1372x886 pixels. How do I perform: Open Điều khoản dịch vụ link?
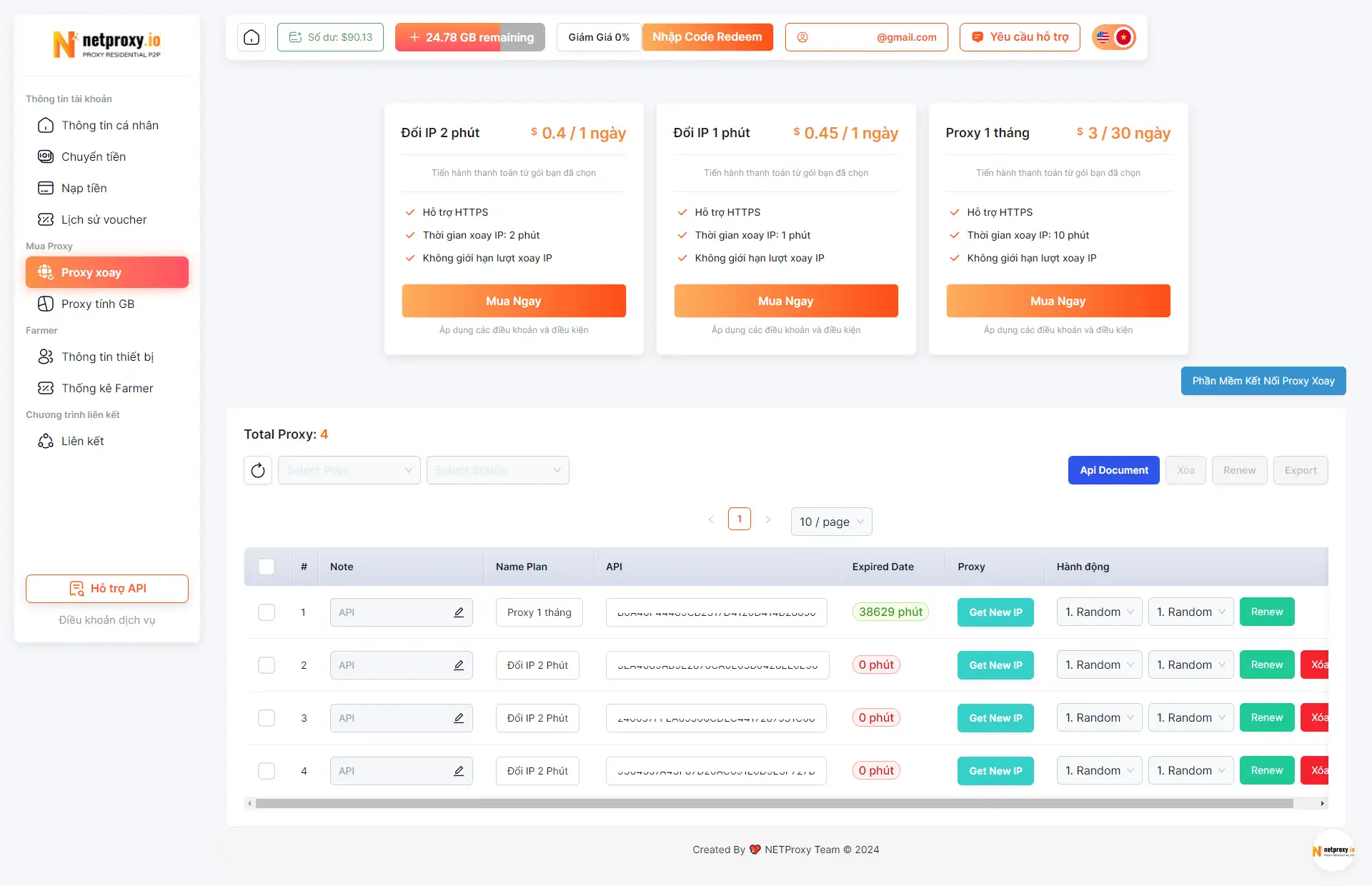[x=107, y=620]
